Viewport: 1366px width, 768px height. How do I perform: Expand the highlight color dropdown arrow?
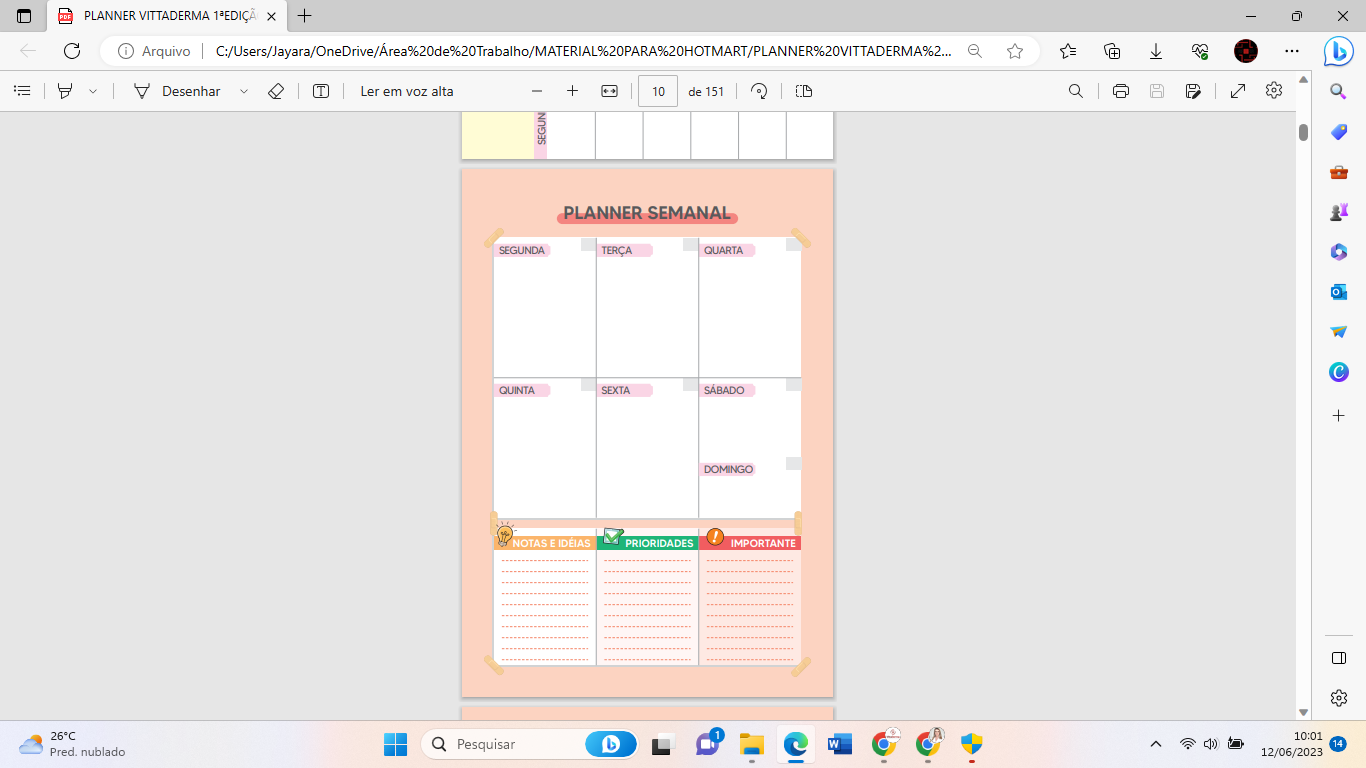tap(93, 91)
